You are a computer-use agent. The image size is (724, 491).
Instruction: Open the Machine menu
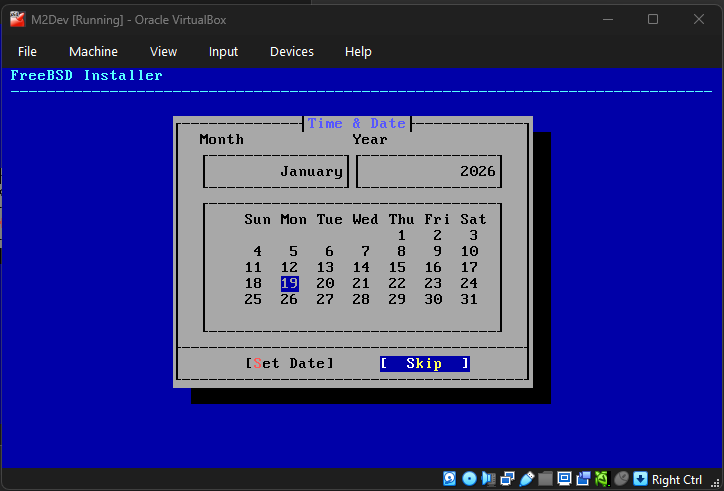[x=93, y=51]
